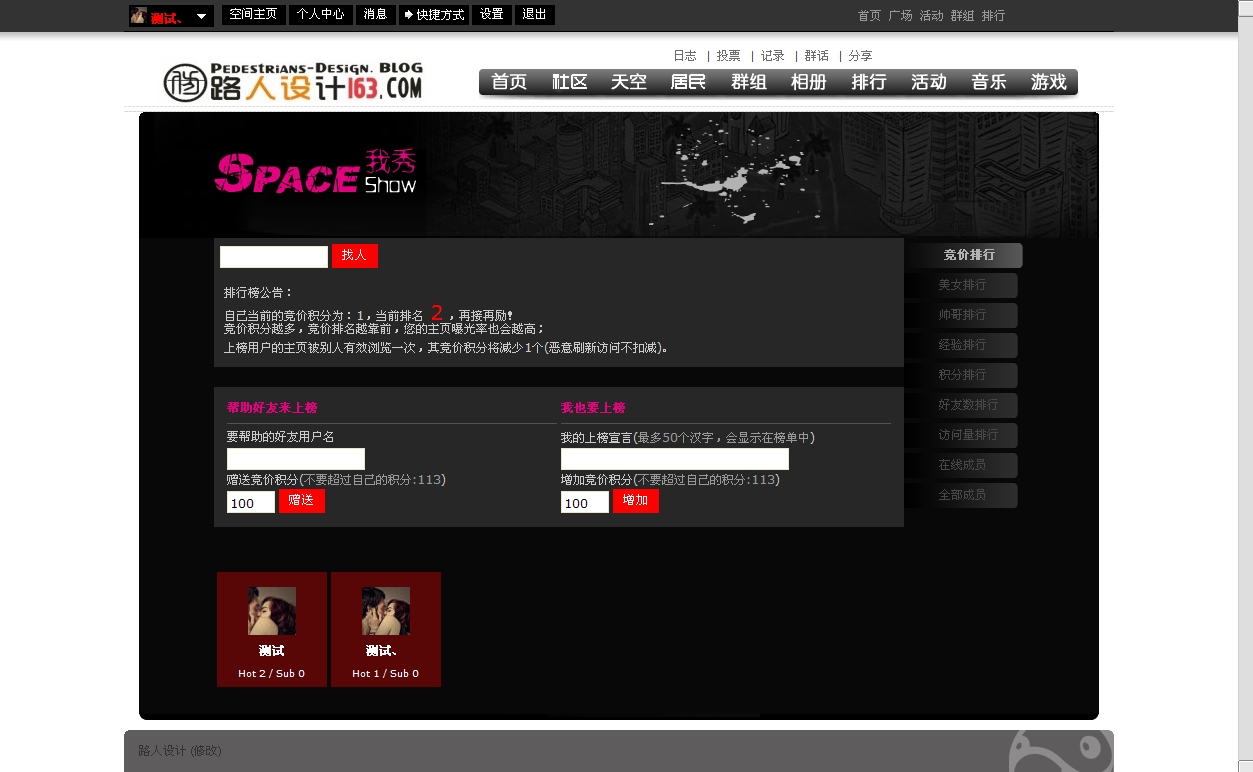Select 音乐 in main navigation
The image size is (1253, 772).
pyautogui.click(x=989, y=82)
